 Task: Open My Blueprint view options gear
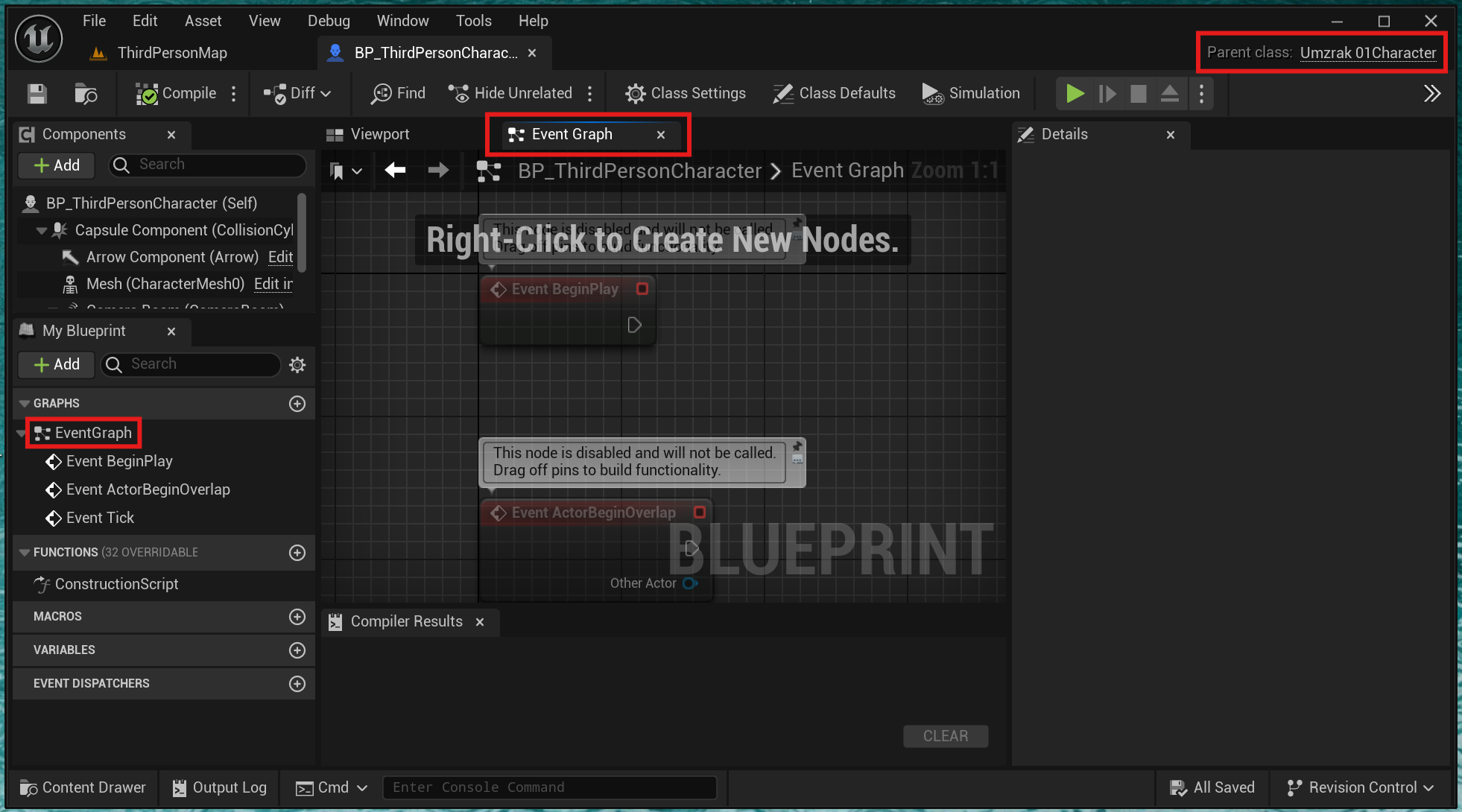coord(297,364)
